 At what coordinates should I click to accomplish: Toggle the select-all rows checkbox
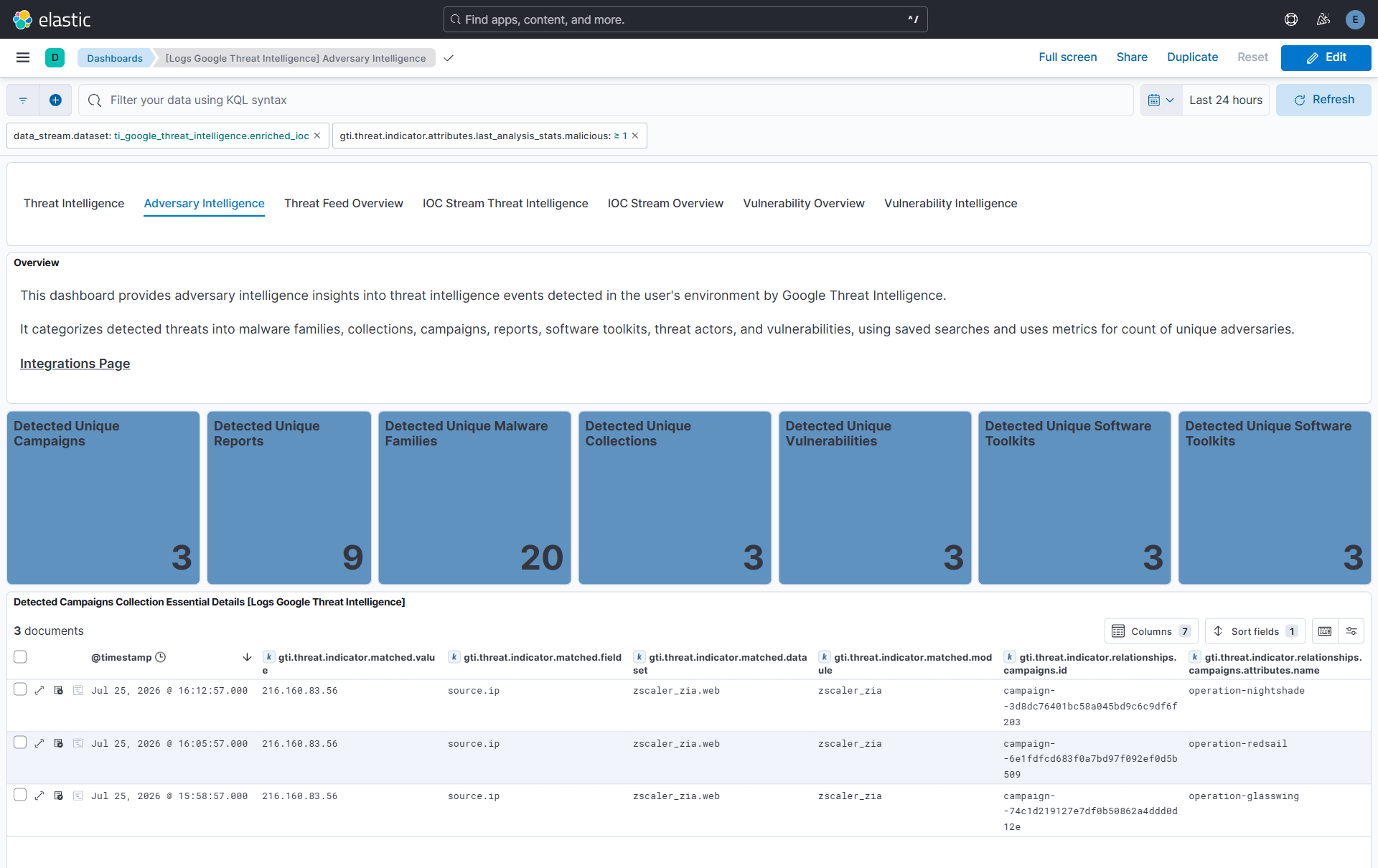pos(20,657)
